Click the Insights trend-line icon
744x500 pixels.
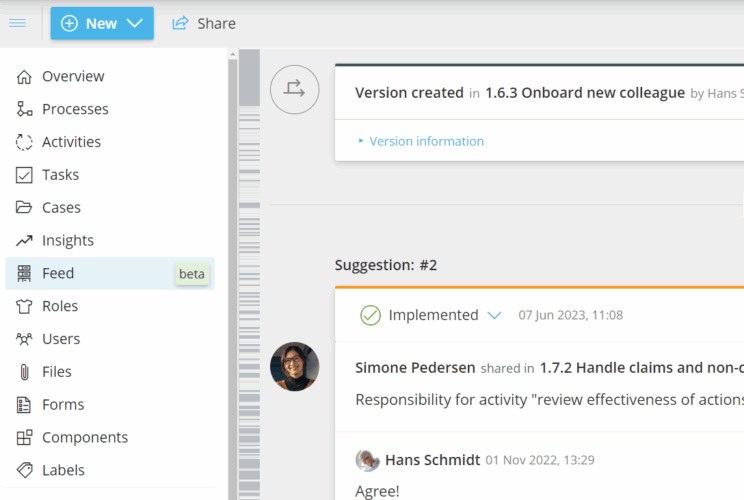click(24, 241)
